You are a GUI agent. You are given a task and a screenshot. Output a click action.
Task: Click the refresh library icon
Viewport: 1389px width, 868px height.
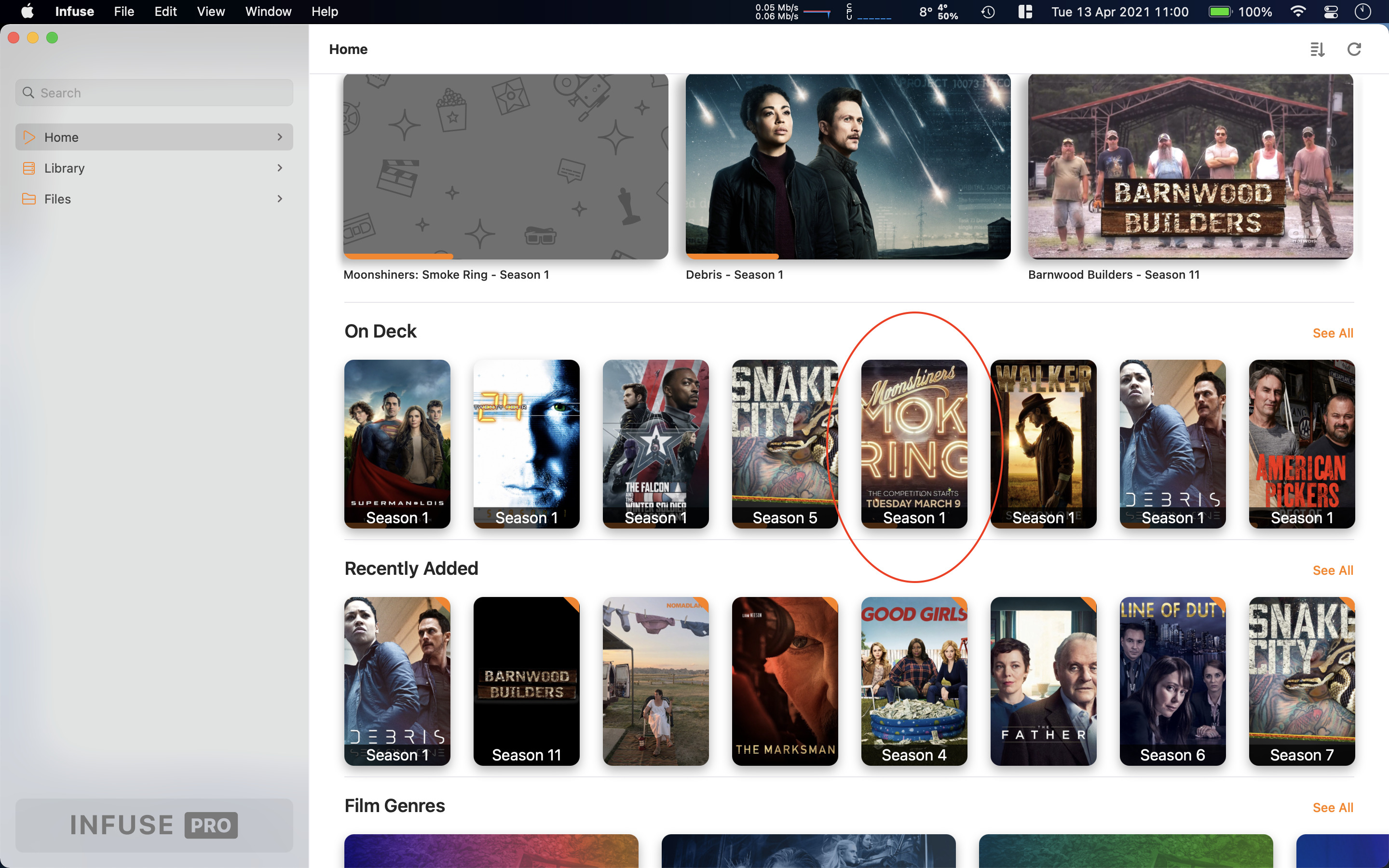tap(1354, 50)
